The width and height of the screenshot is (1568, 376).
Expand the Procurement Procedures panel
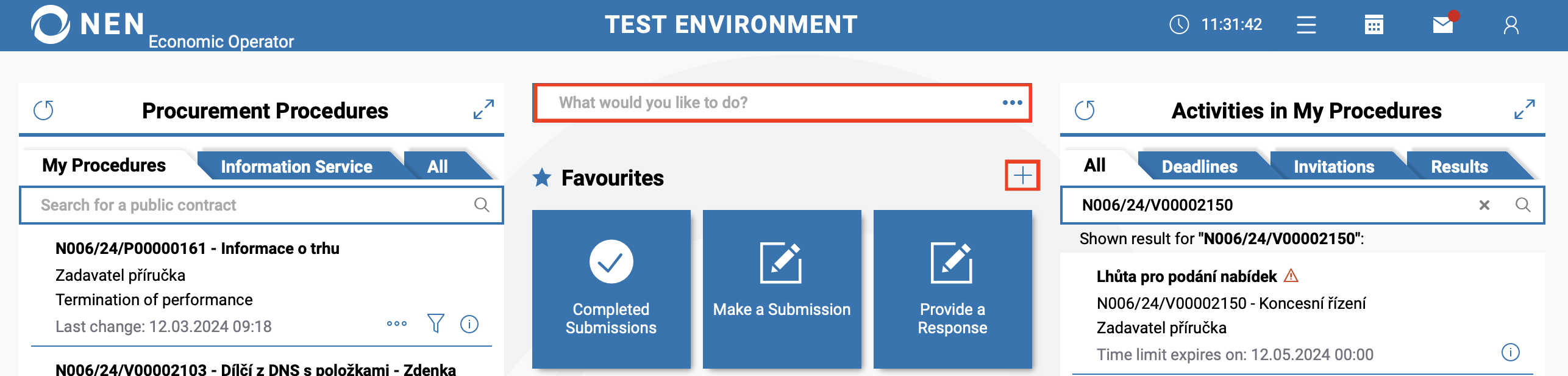pos(483,109)
